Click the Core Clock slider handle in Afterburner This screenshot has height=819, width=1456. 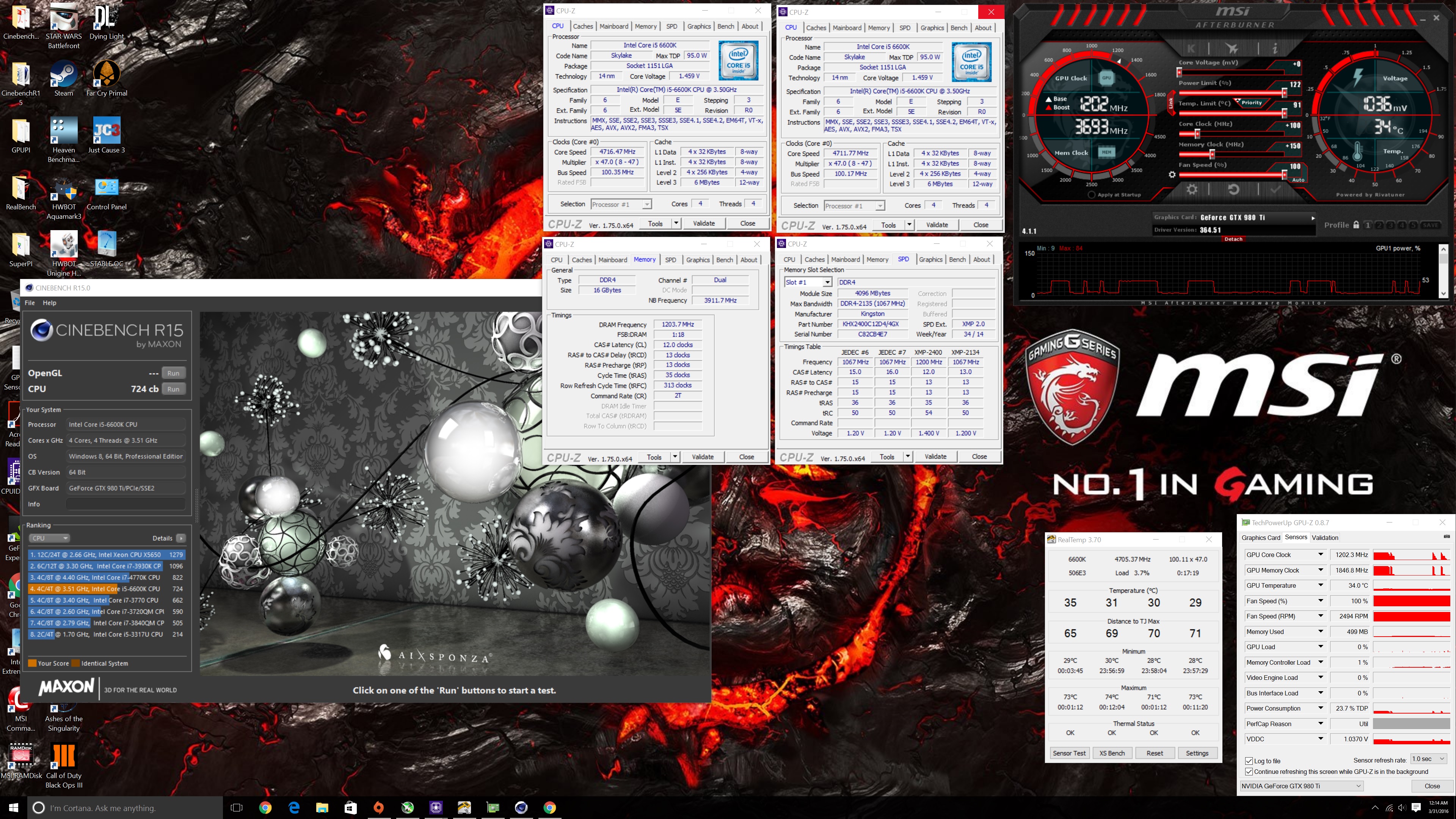[x=1197, y=134]
